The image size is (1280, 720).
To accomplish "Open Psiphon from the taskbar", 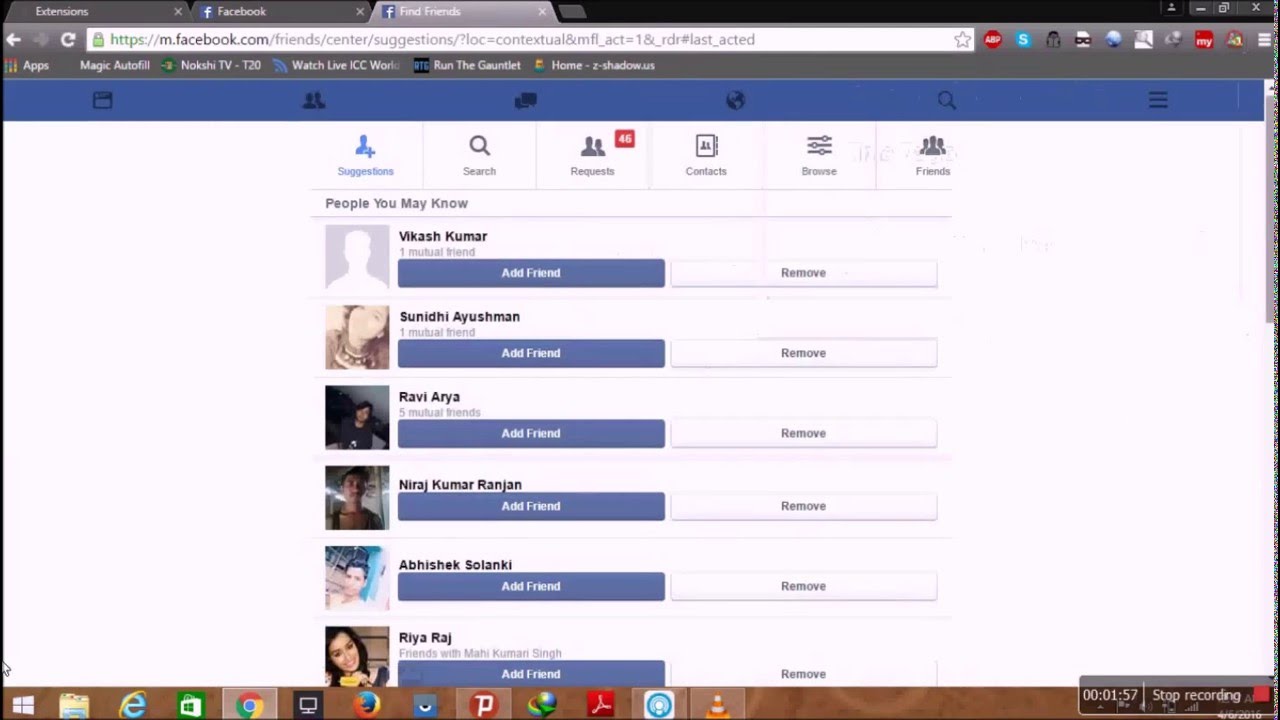I will click(483, 705).
